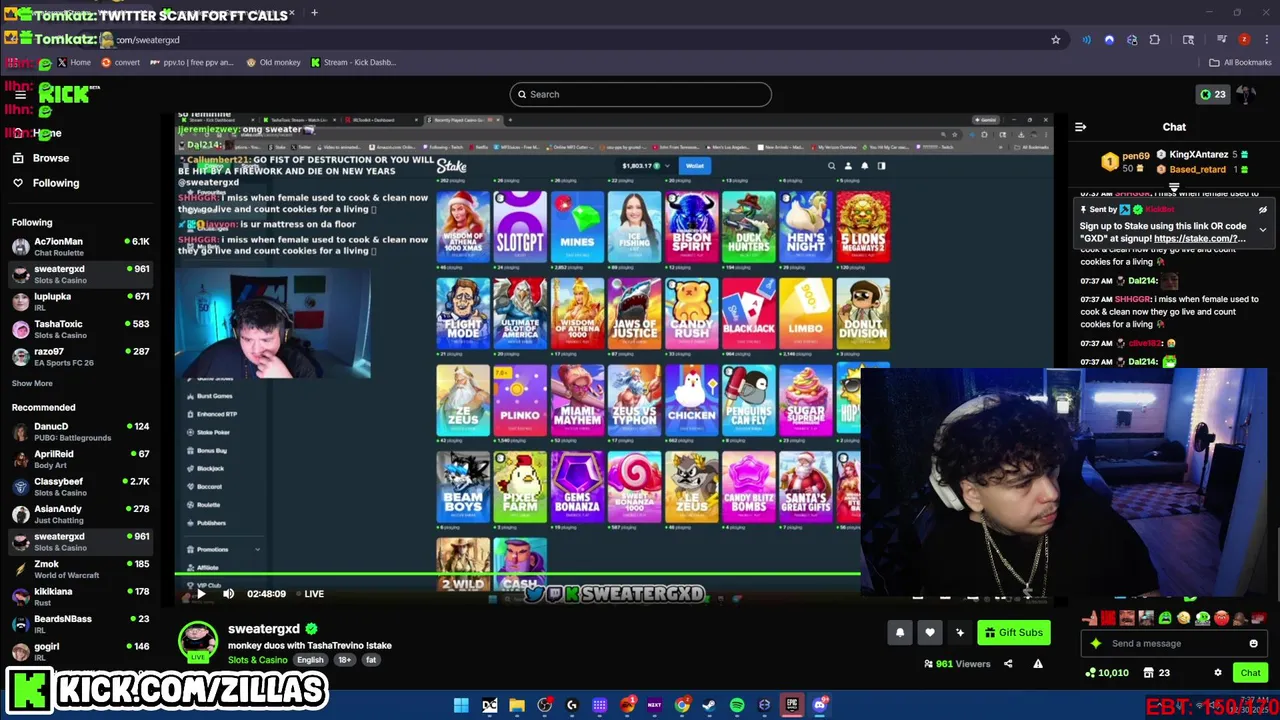This screenshot has width=1280, height=720.
Task: Collapse the pinned message with the chevron
Action: (1263, 230)
